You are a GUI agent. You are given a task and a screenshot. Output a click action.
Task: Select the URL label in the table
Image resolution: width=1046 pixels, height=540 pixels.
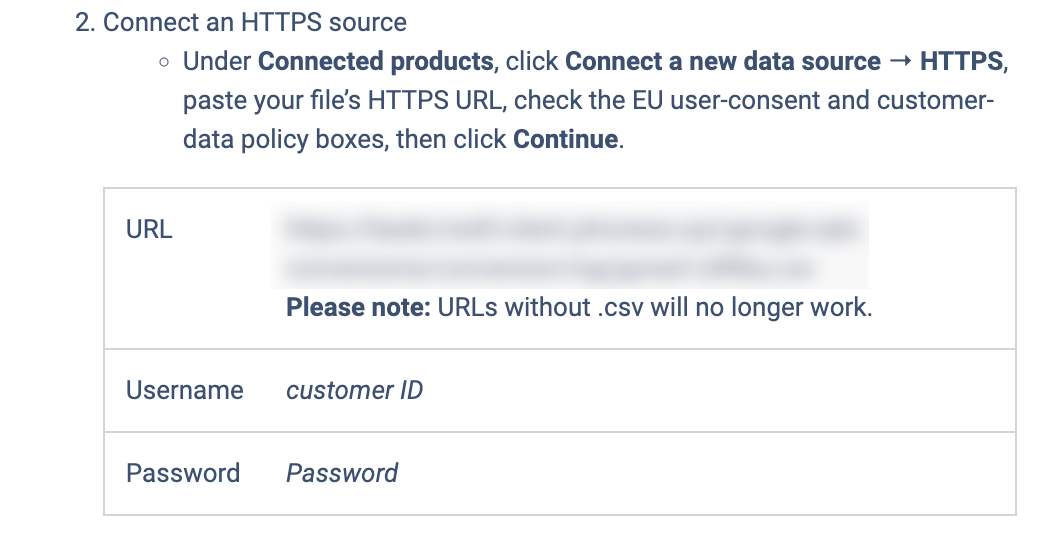(149, 229)
